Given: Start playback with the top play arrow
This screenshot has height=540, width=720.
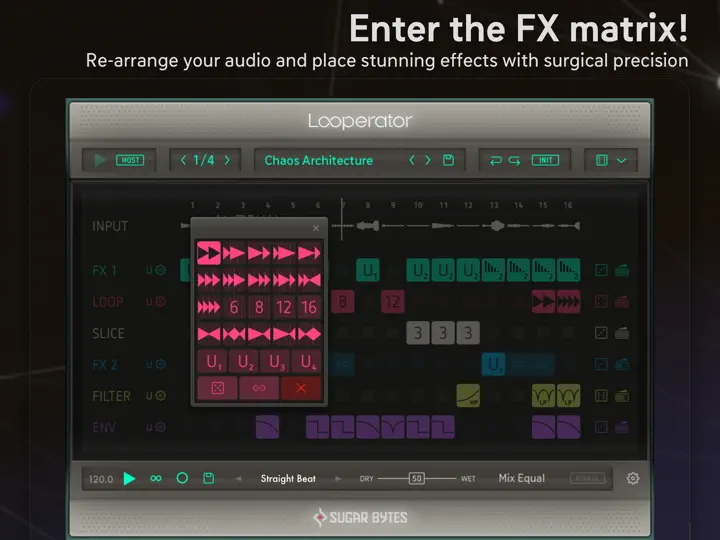Looking at the screenshot, I should pos(100,160).
